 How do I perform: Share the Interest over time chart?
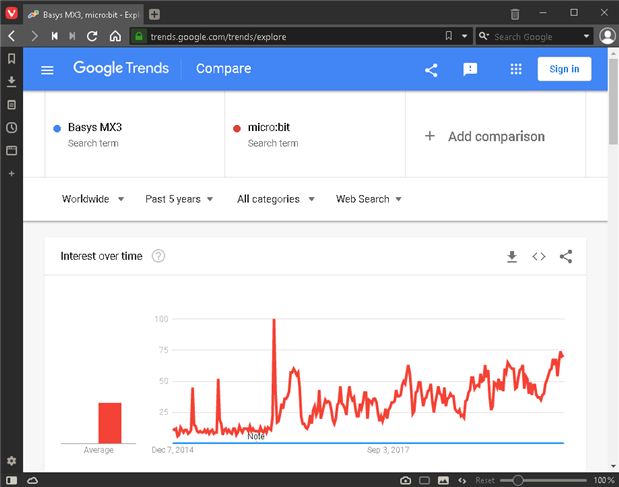pos(566,257)
